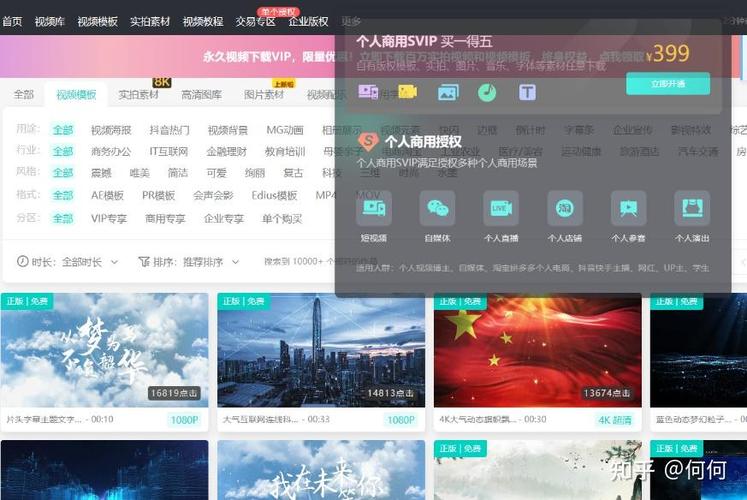Filter by IT互联网 industry
747x500 pixels.
tap(169, 151)
